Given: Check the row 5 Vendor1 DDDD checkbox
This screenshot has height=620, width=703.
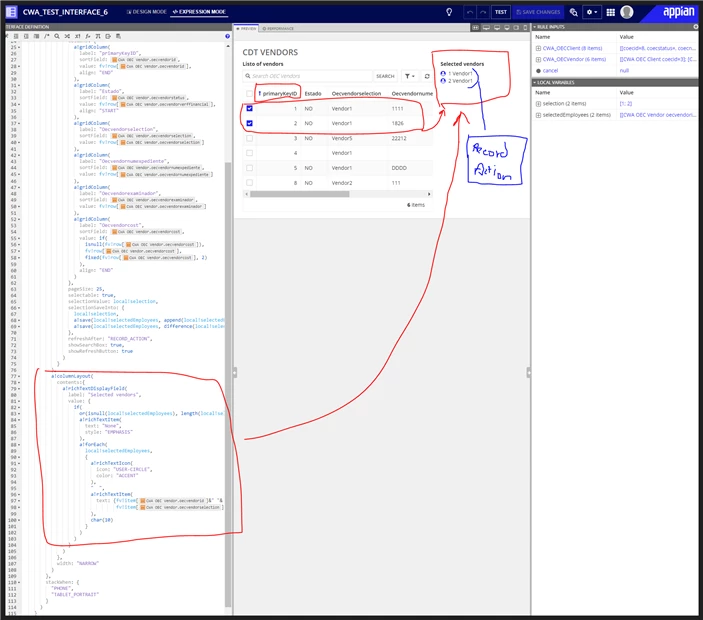Looking at the screenshot, I should (x=249, y=168).
